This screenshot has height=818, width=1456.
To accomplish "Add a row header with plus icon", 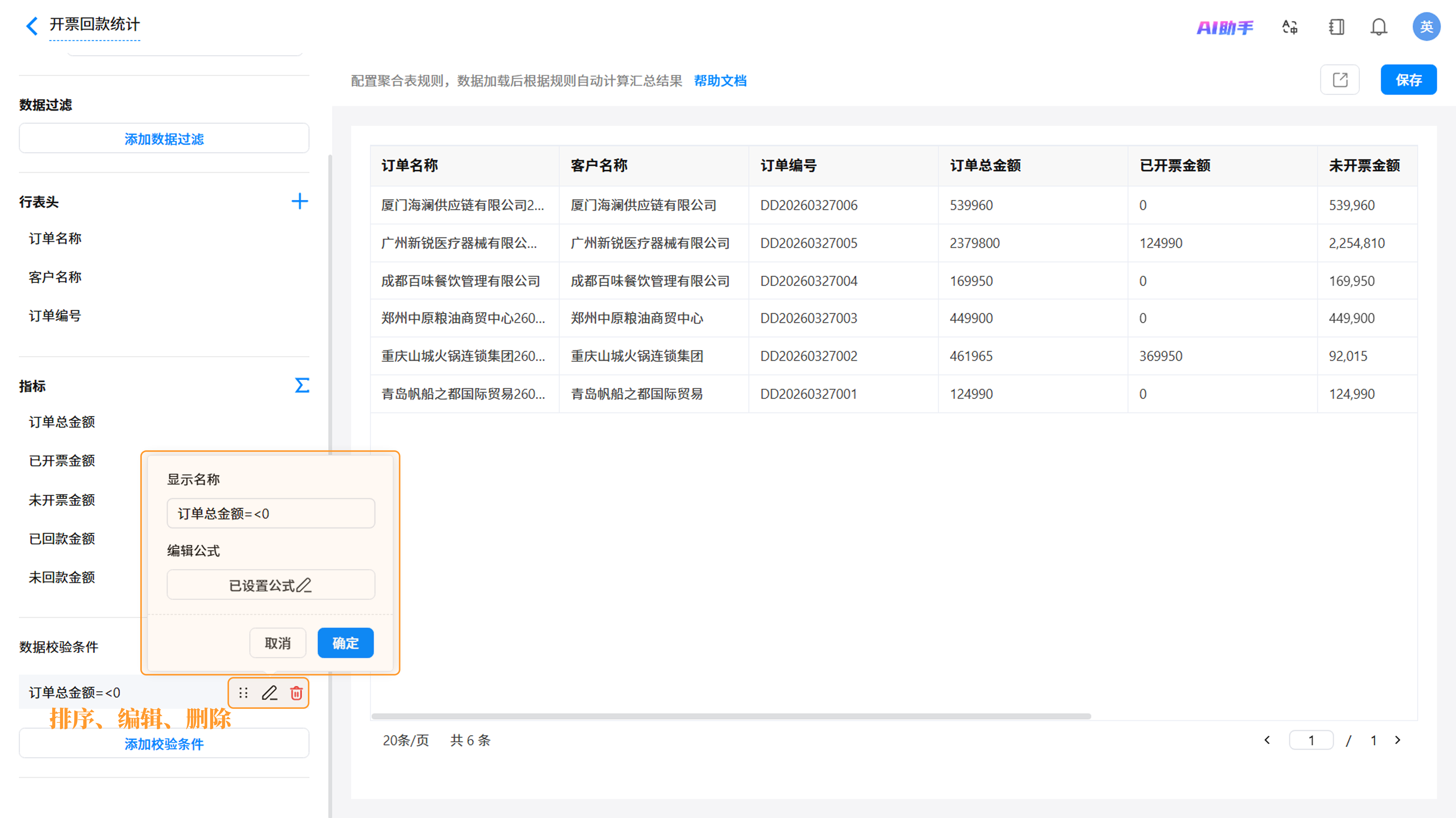I will [300, 201].
